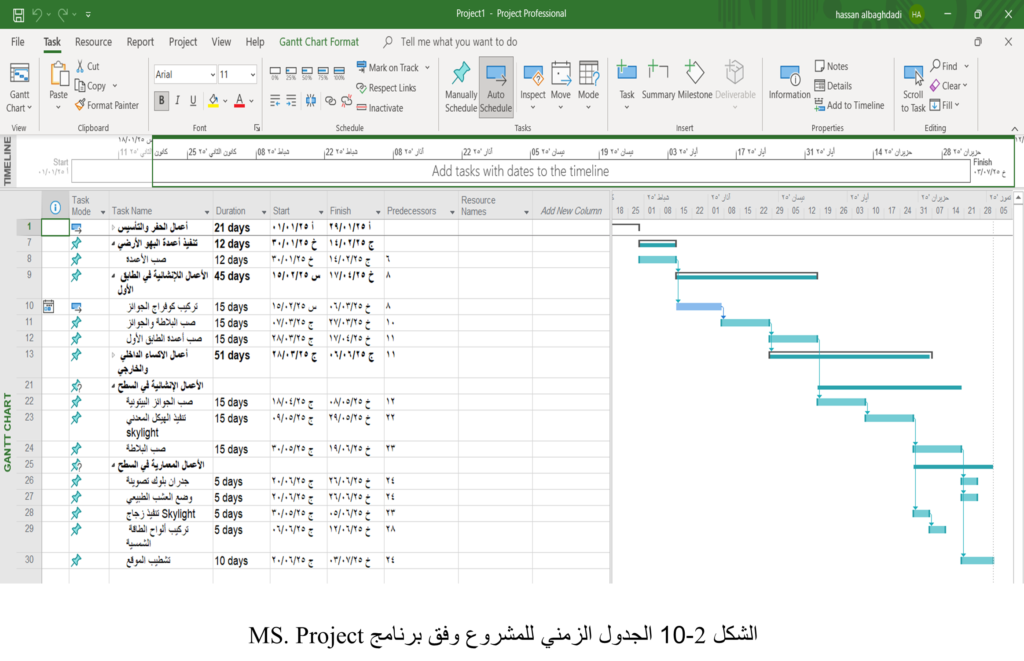This screenshot has width=1024, height=661.
Task: Click the Format Painter tool
Action: (x=106, y=105)
